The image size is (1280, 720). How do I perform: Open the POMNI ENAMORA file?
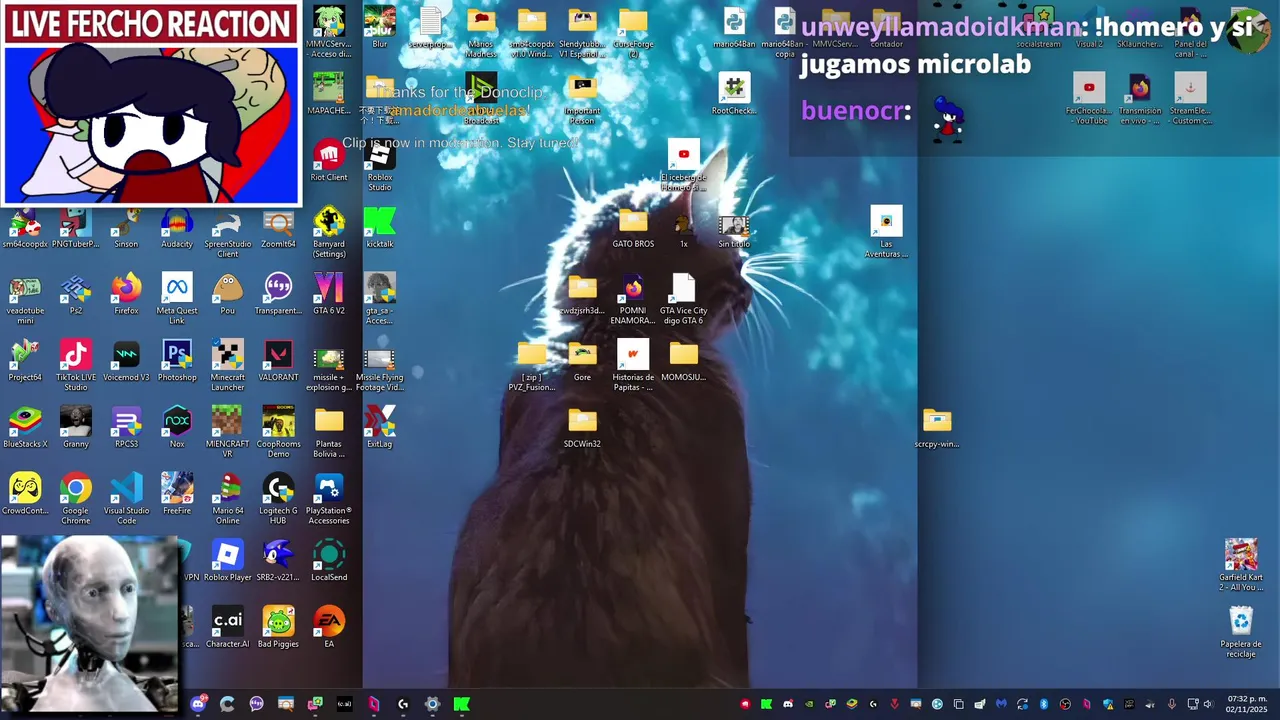633,299
